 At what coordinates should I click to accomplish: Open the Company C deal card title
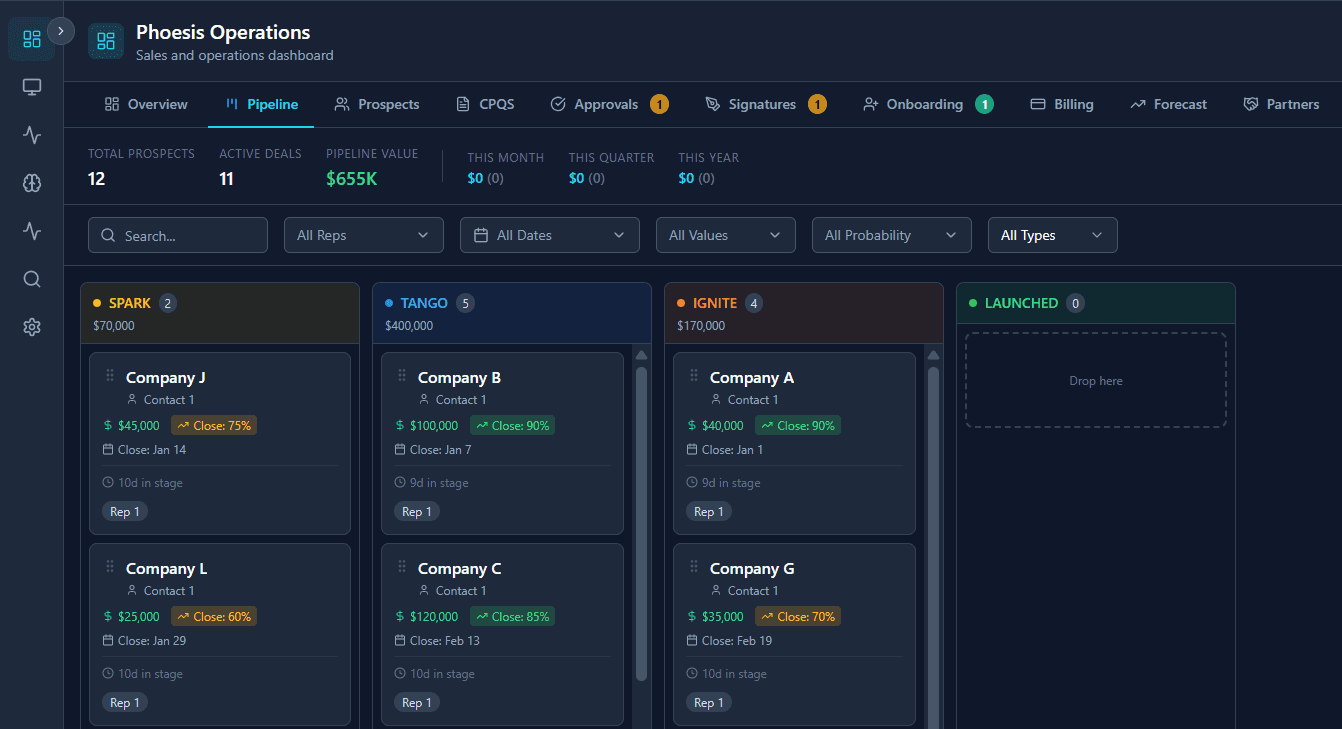[x=460, y=568]
